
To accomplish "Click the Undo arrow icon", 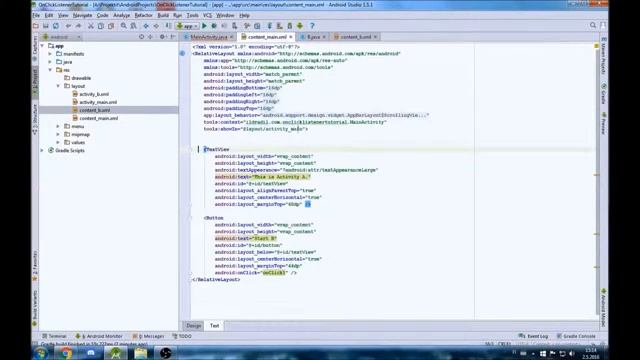I will pos(68,26).
